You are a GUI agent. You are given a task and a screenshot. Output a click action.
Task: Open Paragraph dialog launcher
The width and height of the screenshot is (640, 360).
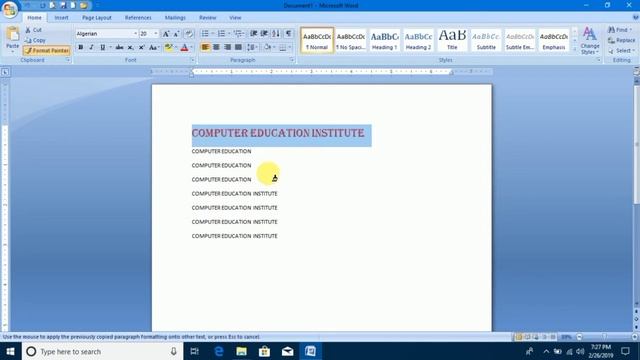click(x=292, y=60)
